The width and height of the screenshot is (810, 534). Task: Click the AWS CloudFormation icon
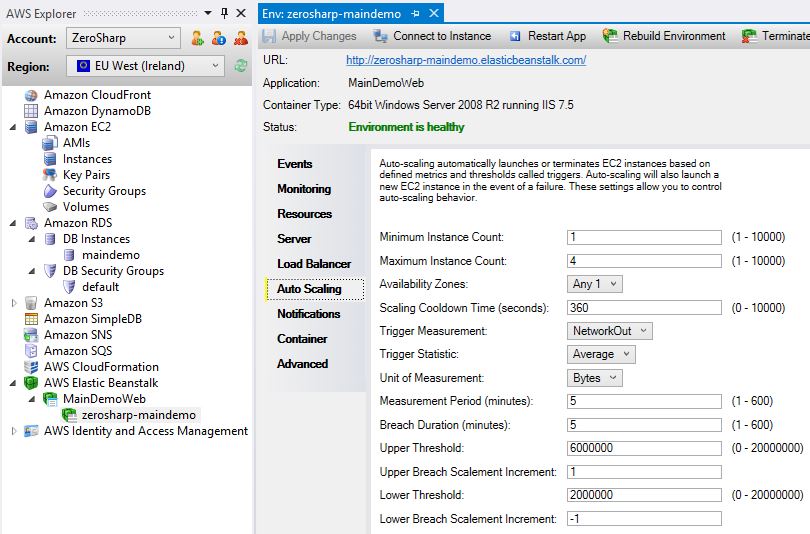(31, 367)
